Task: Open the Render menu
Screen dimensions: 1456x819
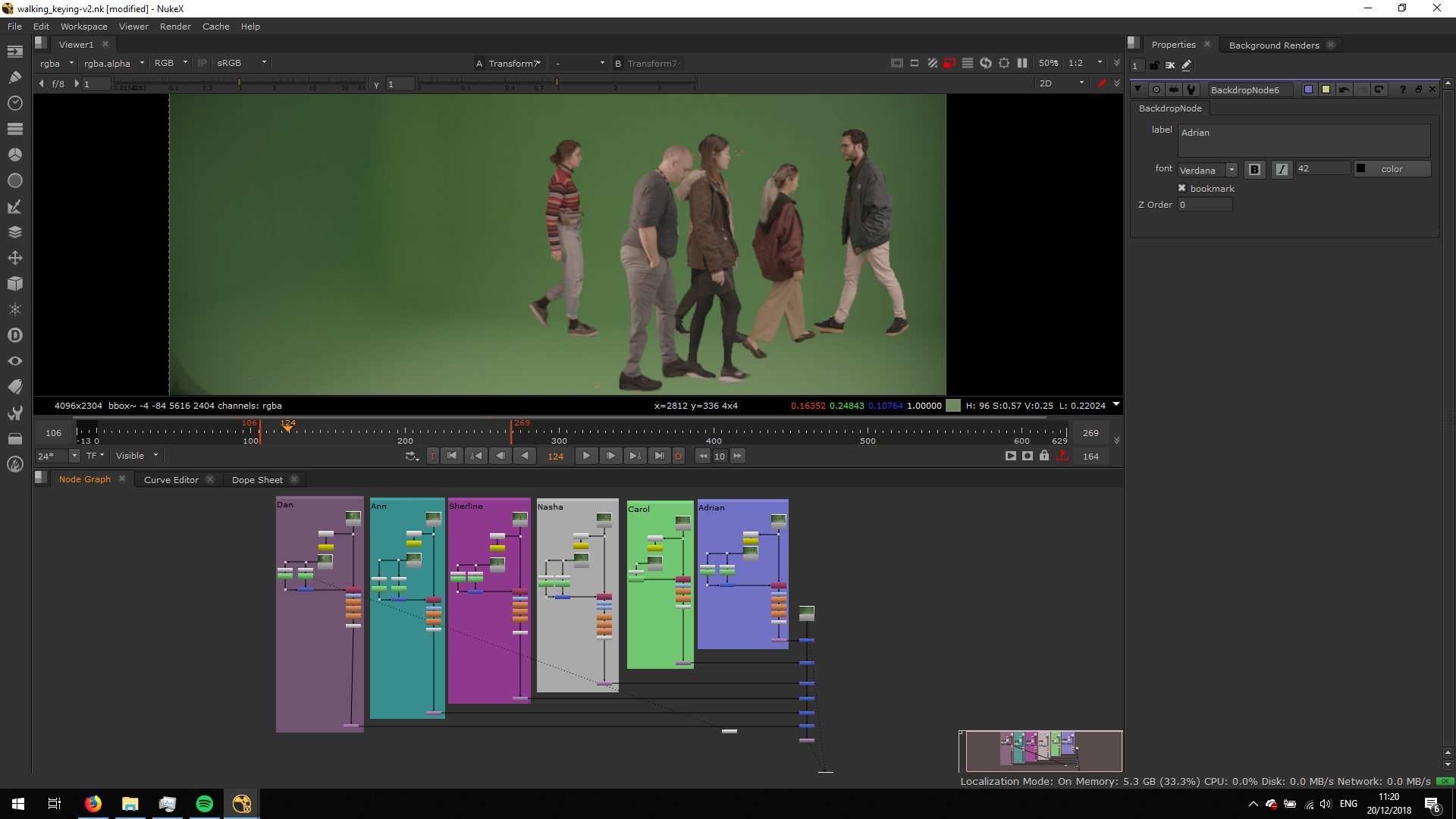Action: [x=175, y=27]
